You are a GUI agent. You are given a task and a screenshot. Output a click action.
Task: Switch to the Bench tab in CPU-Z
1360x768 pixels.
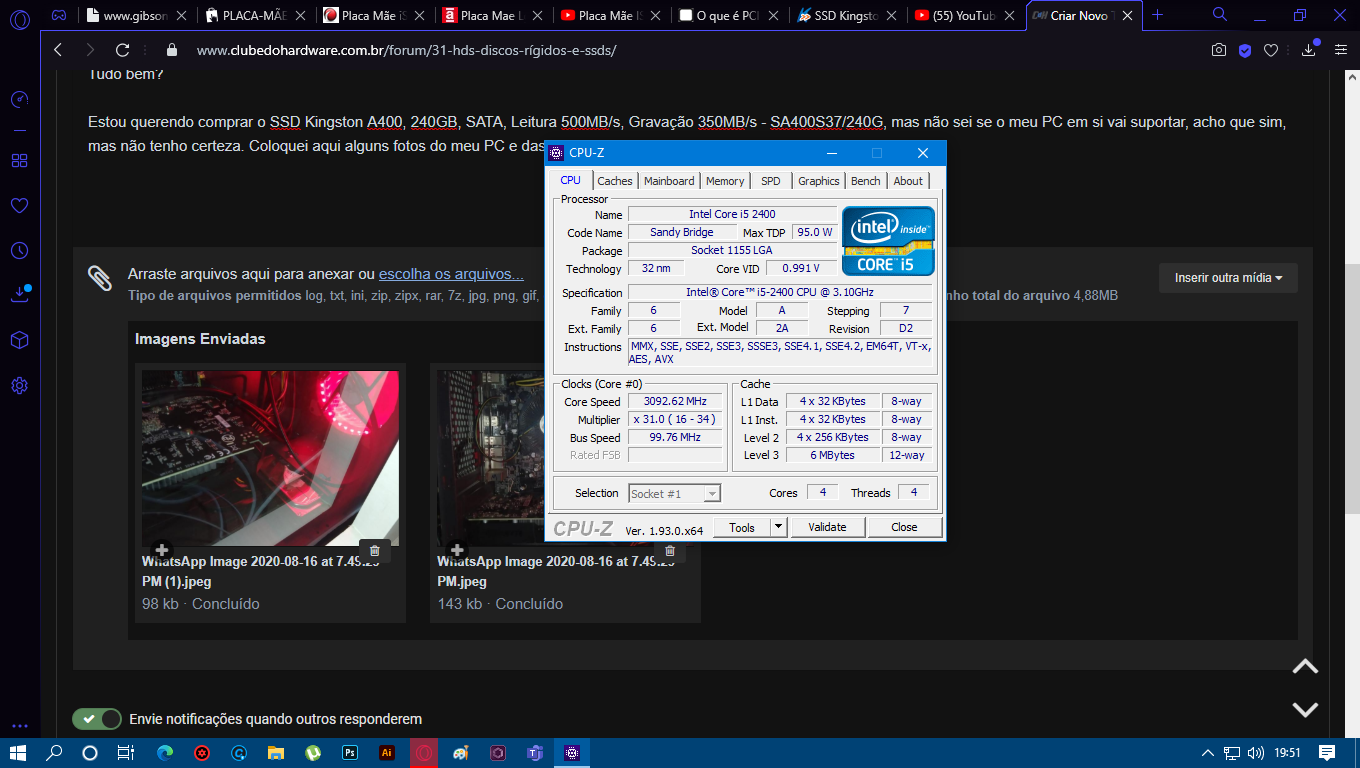(x=866, y=181)
